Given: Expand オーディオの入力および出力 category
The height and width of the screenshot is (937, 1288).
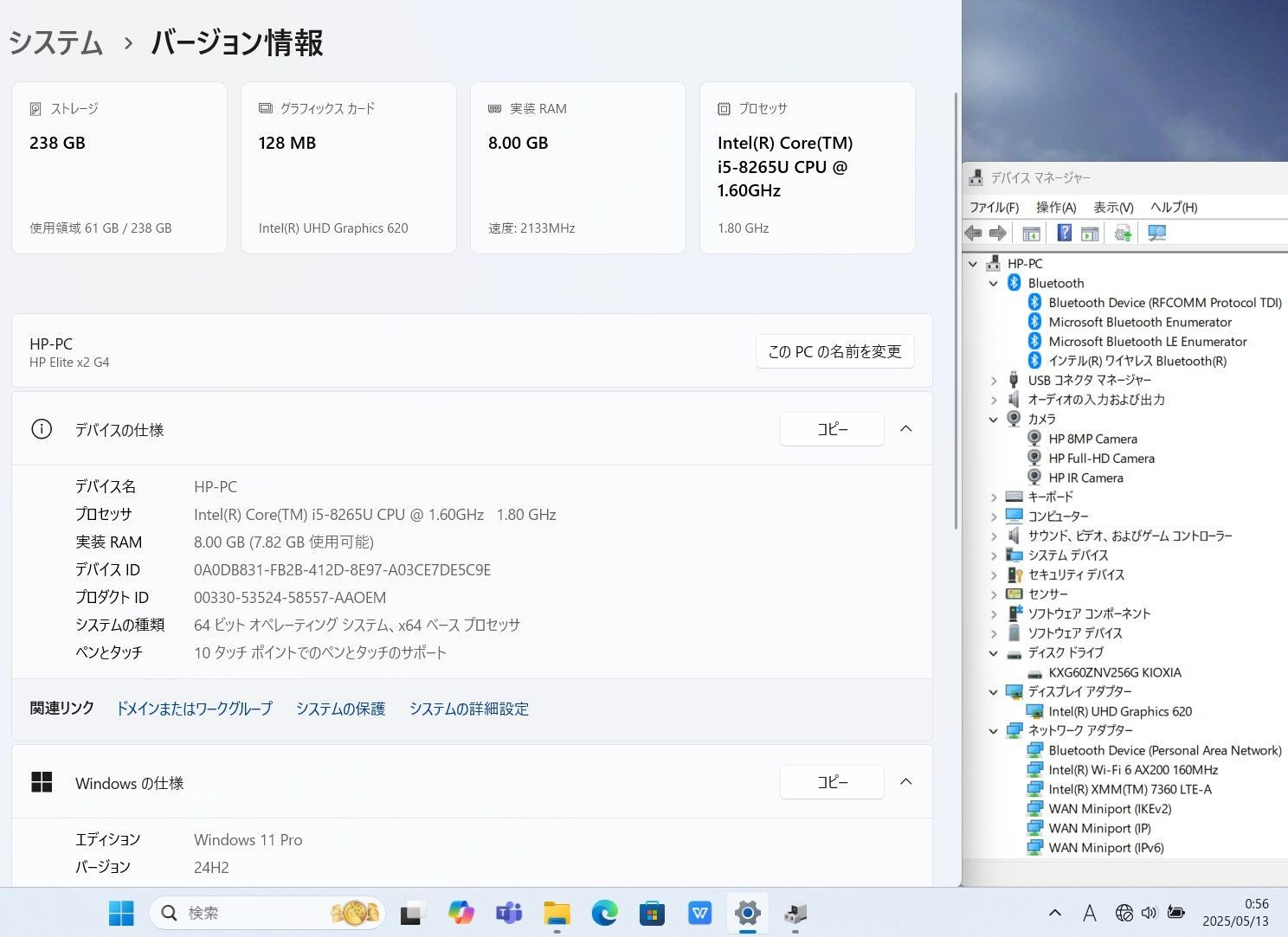Looking at the screenshot, I should (994, 400).
